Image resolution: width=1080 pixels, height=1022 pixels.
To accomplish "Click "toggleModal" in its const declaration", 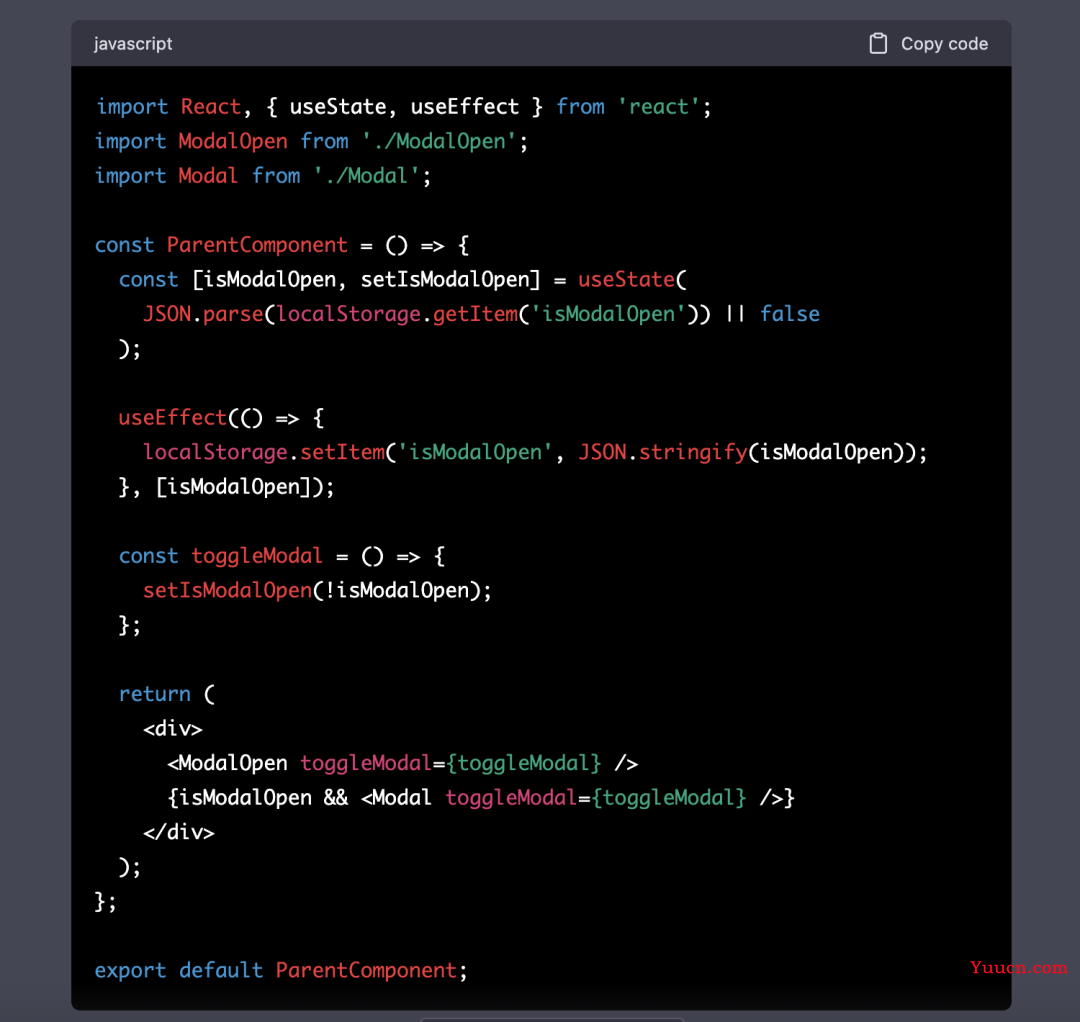I will click(256, 556).
